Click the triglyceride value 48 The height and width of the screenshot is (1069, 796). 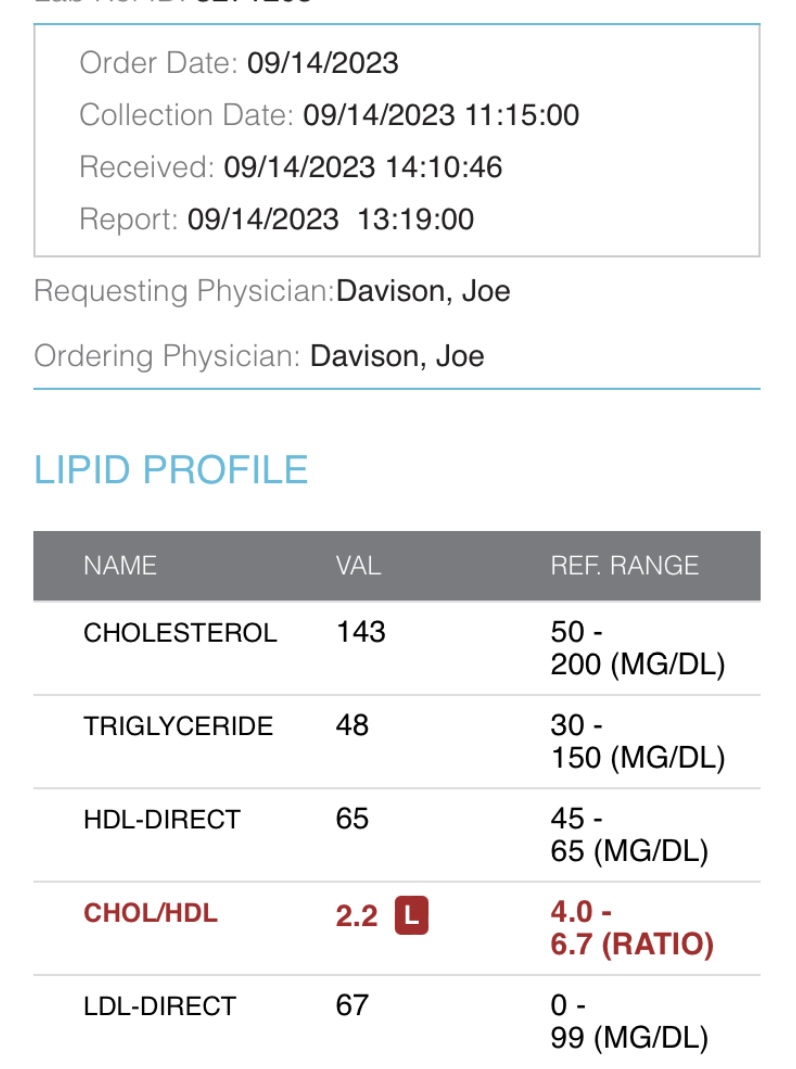click(x=352, y=725)
